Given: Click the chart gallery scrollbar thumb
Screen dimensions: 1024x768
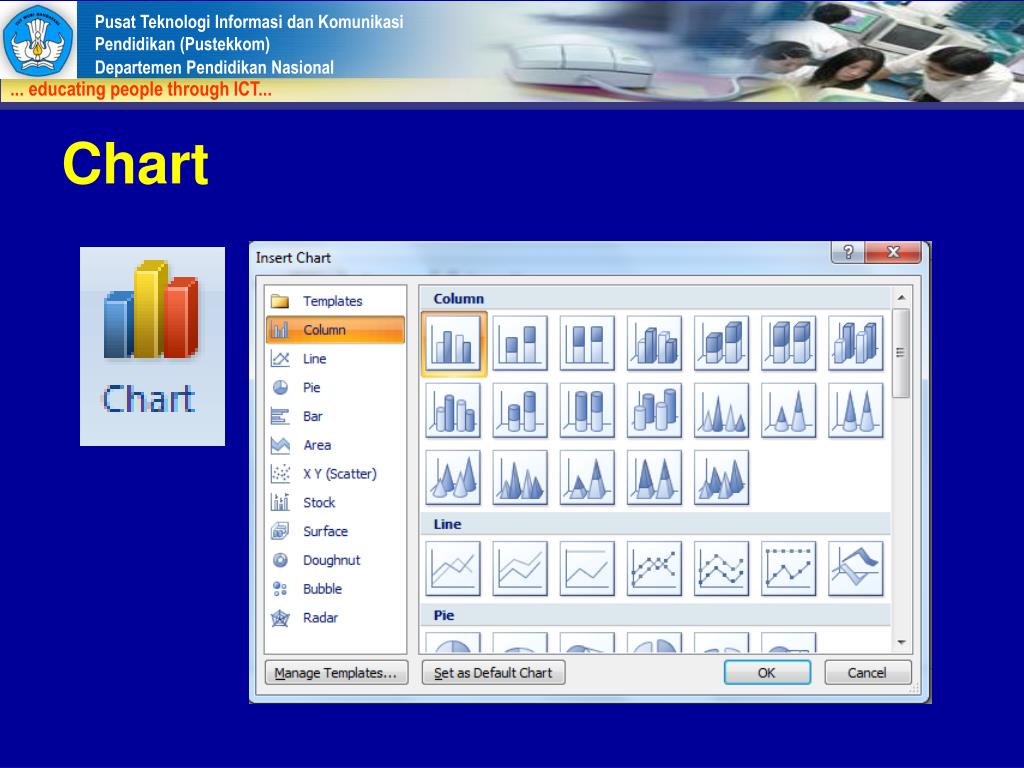Looking at the screenshot, I should coord(901,353).
